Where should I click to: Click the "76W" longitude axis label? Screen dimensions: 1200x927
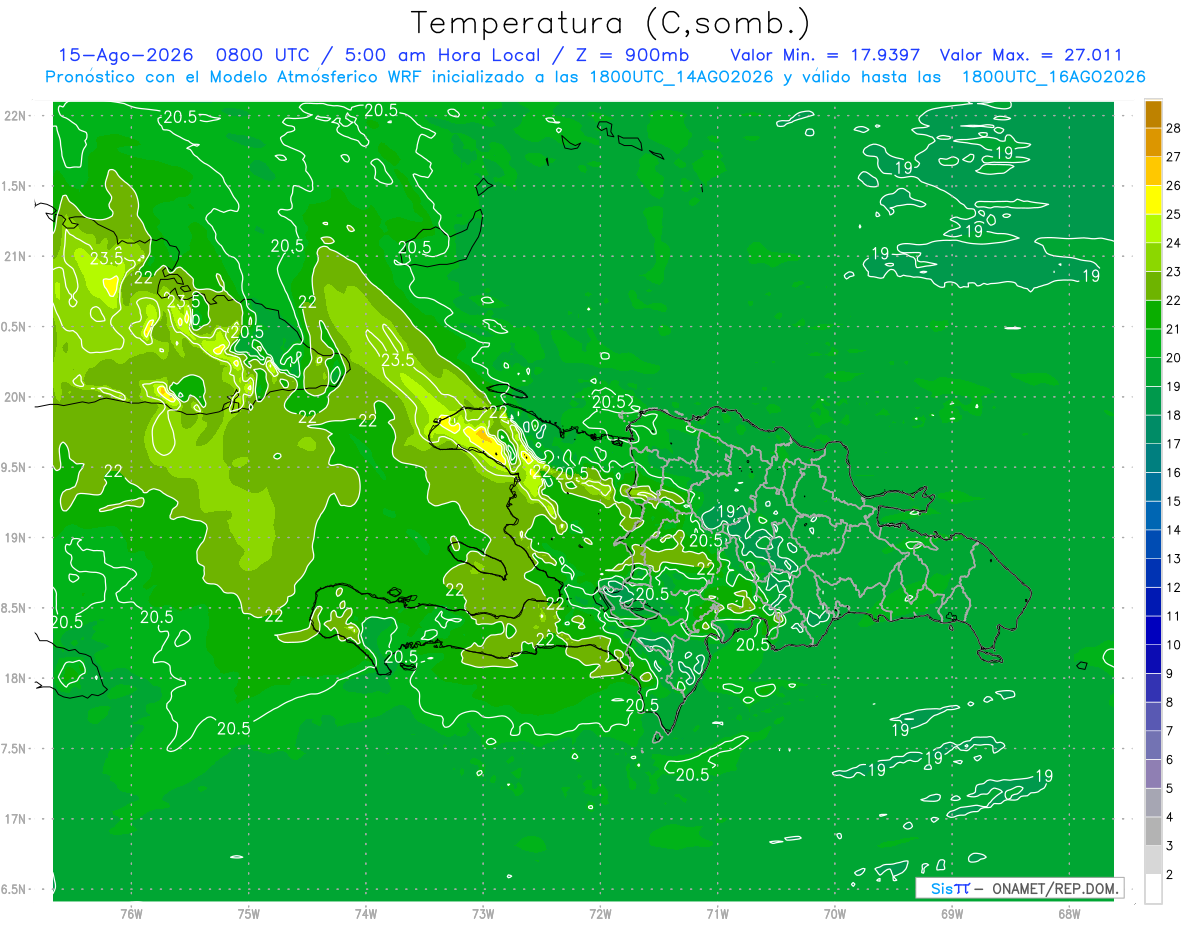(x=131, y=914)
